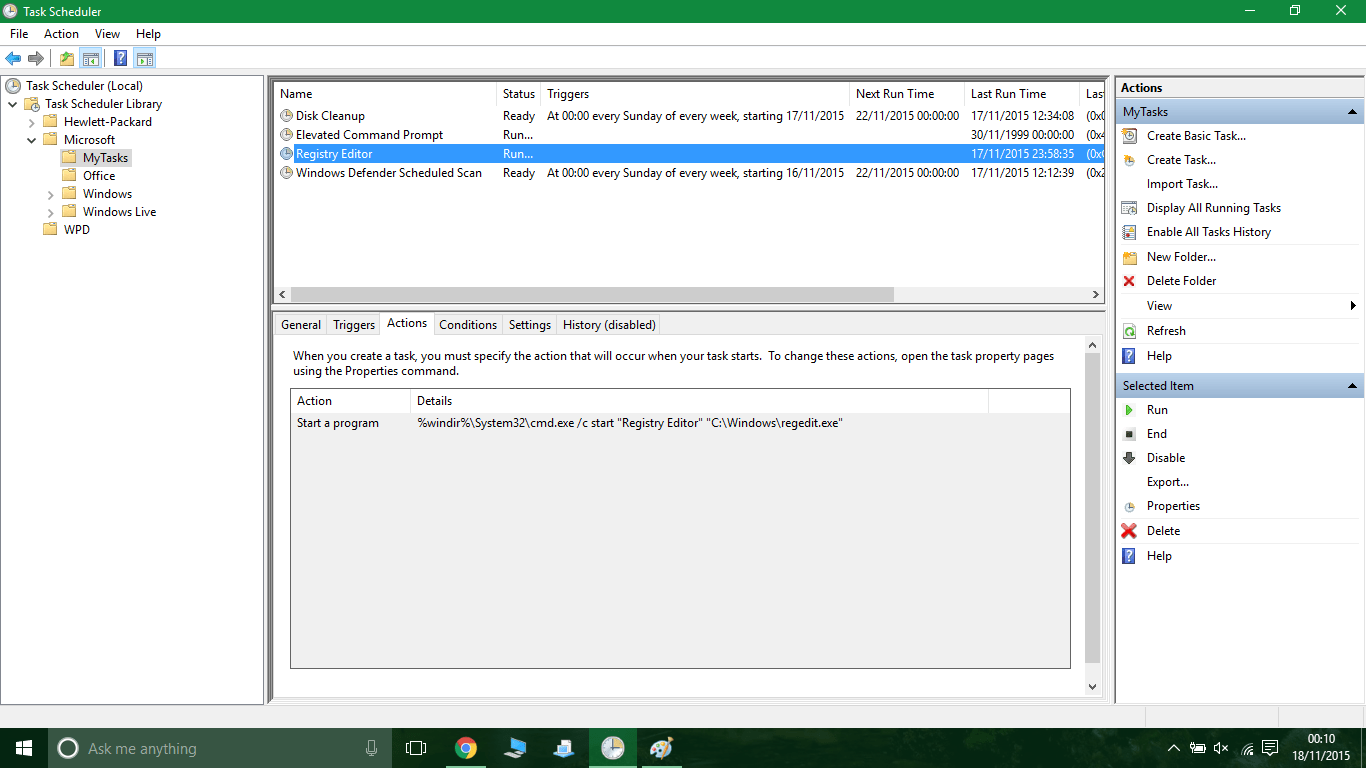The image size is (1366, 768).
Task: Toggle the show/hide console tree toolbar button
Action: click(91, 58)
